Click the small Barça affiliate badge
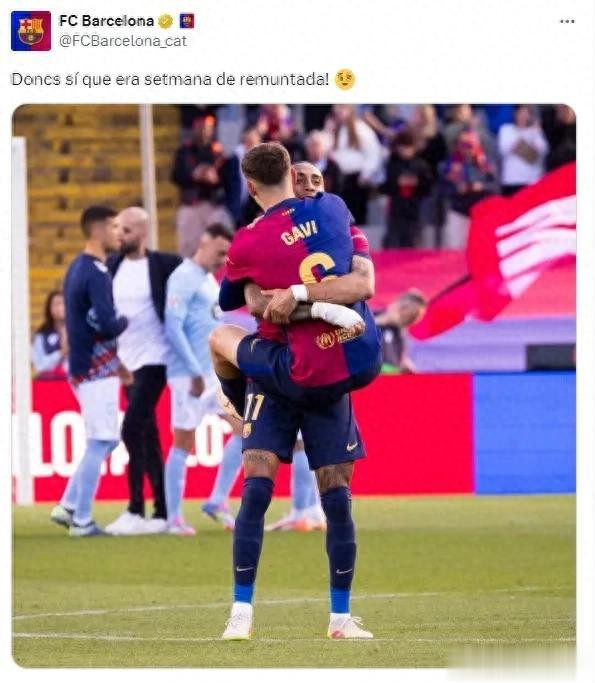Viewport: 595px width, 683px height. coord(187,21)
